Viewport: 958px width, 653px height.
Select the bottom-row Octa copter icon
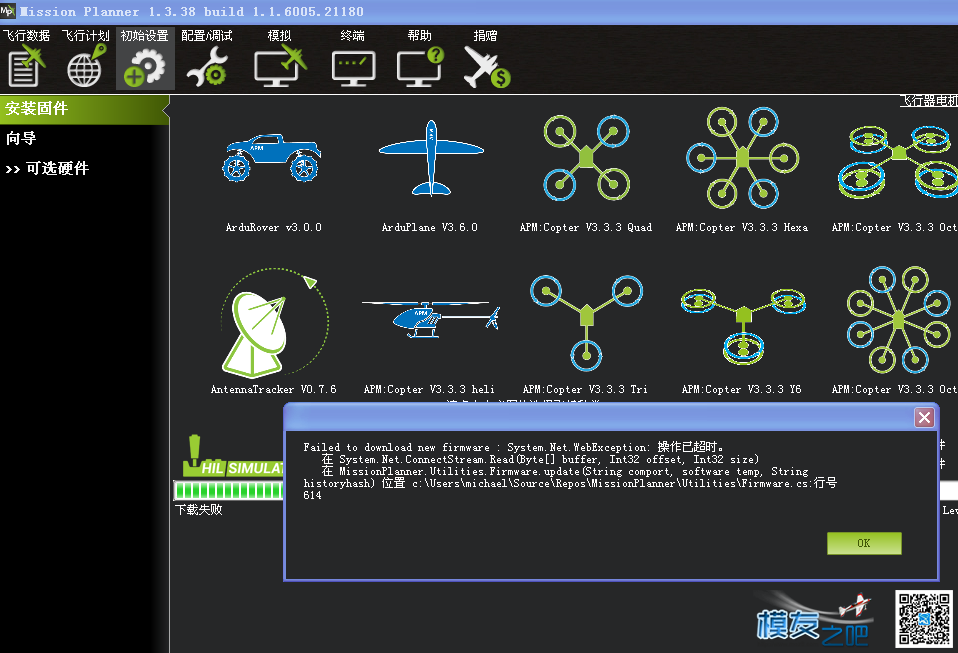click(898, 319)
